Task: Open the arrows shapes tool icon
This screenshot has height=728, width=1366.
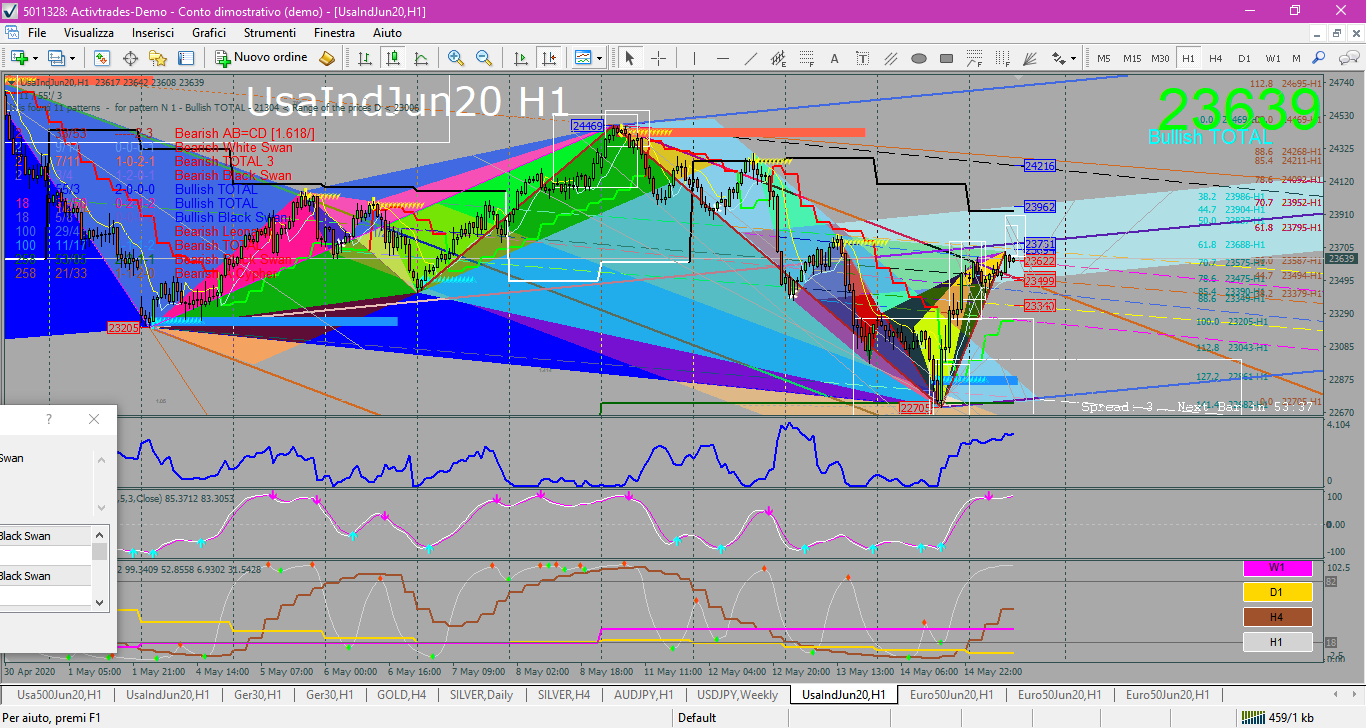Action: click(1058, 58)
